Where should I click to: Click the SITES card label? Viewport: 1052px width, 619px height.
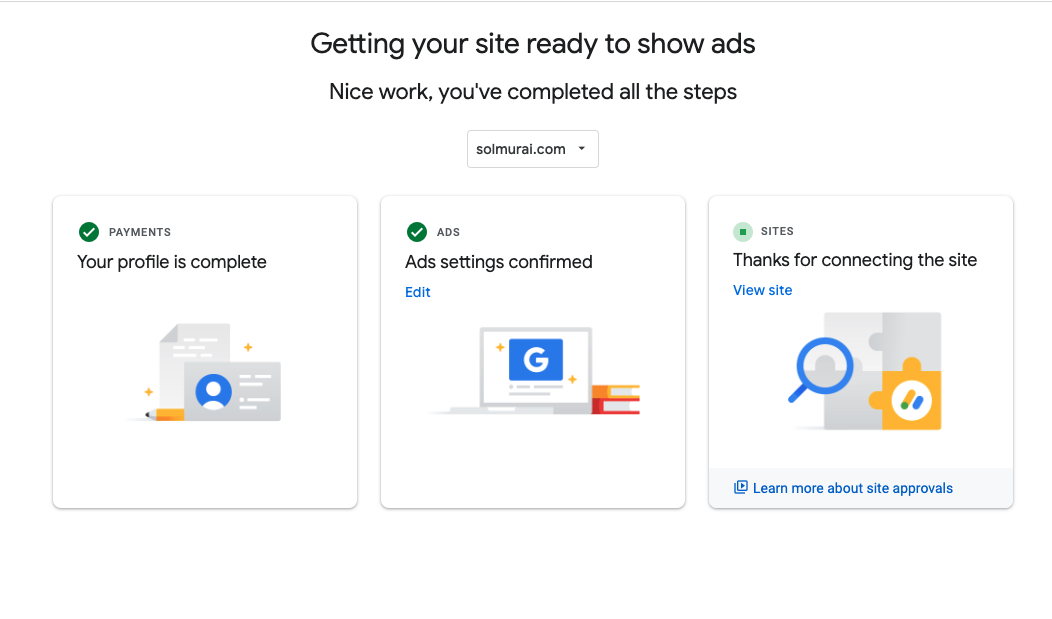coord(777,231)
